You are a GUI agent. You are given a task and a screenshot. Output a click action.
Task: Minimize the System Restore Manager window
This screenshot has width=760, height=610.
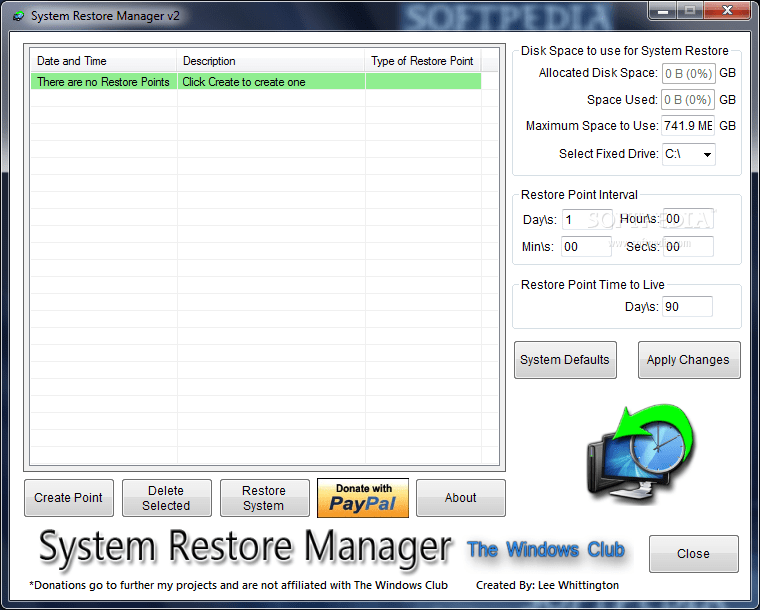663,10
